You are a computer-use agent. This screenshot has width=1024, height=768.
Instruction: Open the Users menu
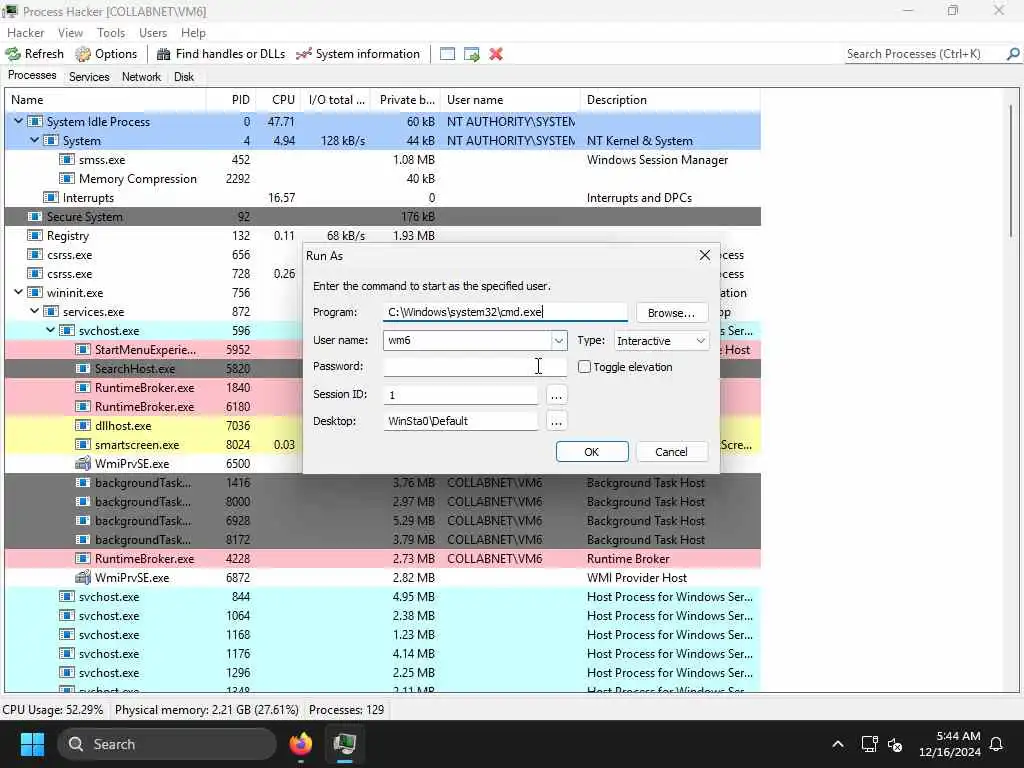coord(153,33)
